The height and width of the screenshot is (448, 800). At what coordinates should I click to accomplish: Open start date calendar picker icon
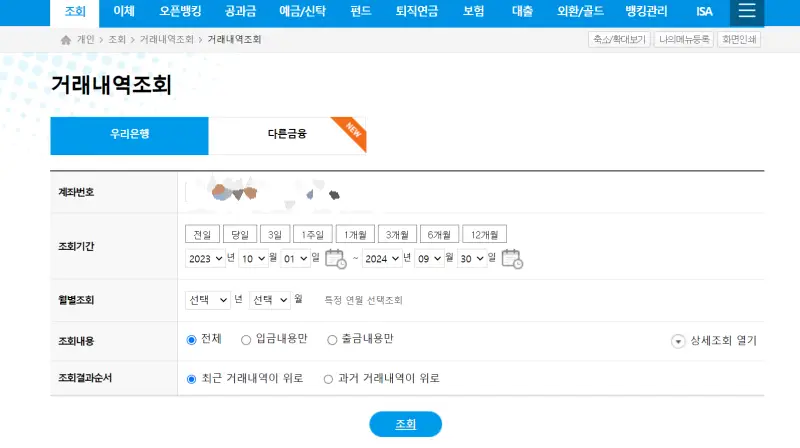click(336, 259)
